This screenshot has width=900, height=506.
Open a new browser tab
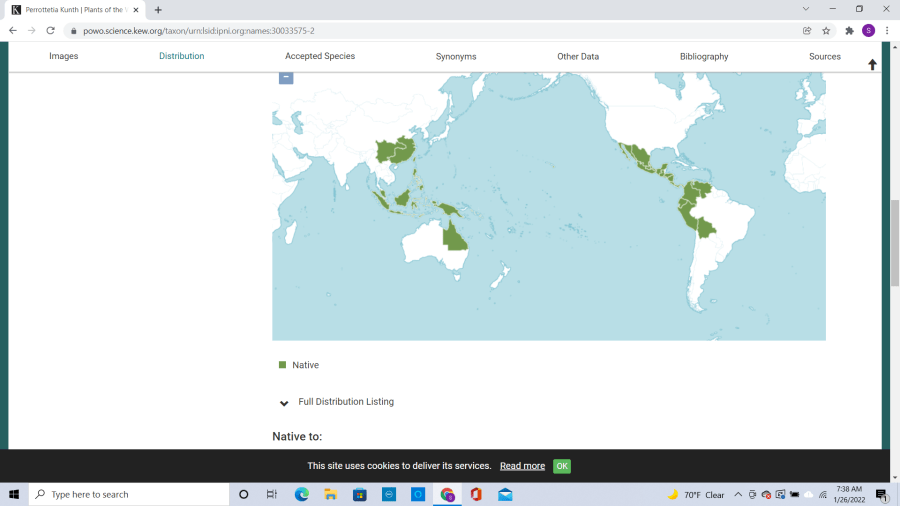[x=158, y=10]
